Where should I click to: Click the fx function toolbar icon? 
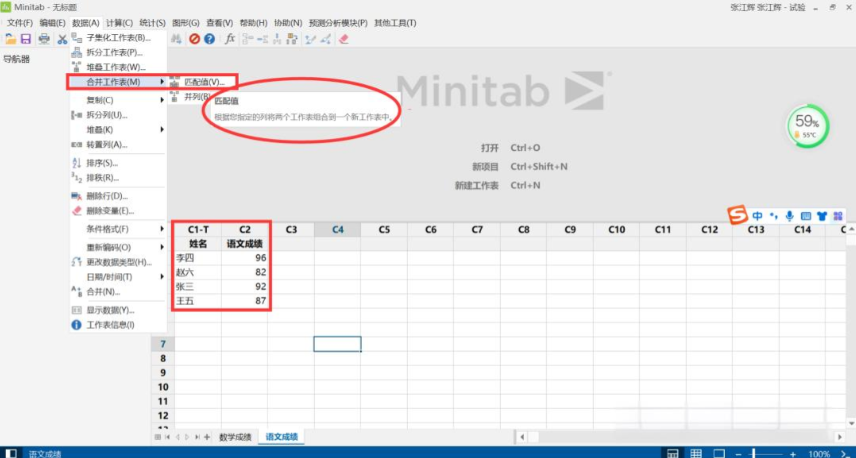[x=230, y=39]
